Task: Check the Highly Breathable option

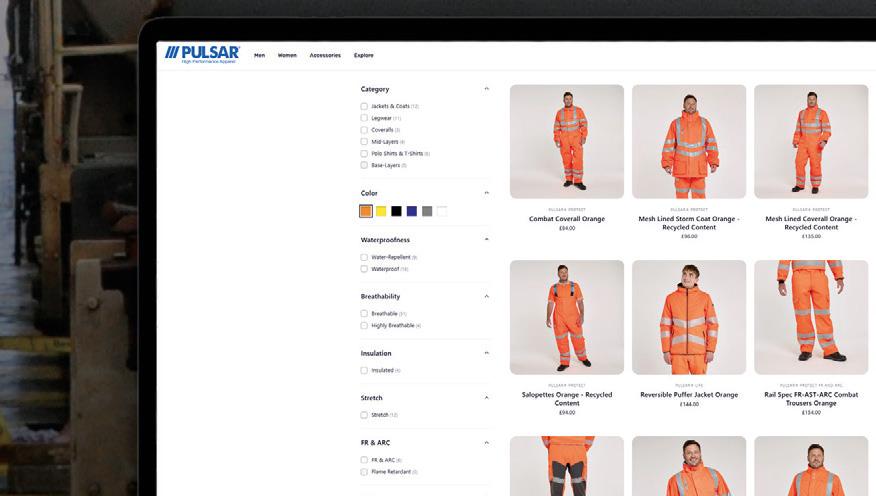Action: 364,326
